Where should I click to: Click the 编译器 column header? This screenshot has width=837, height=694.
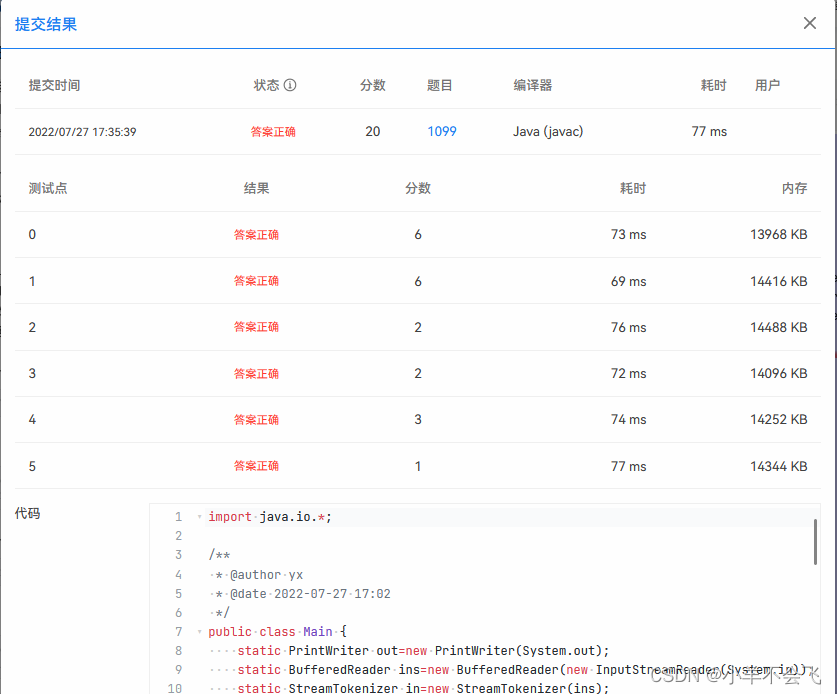(533, 85)
